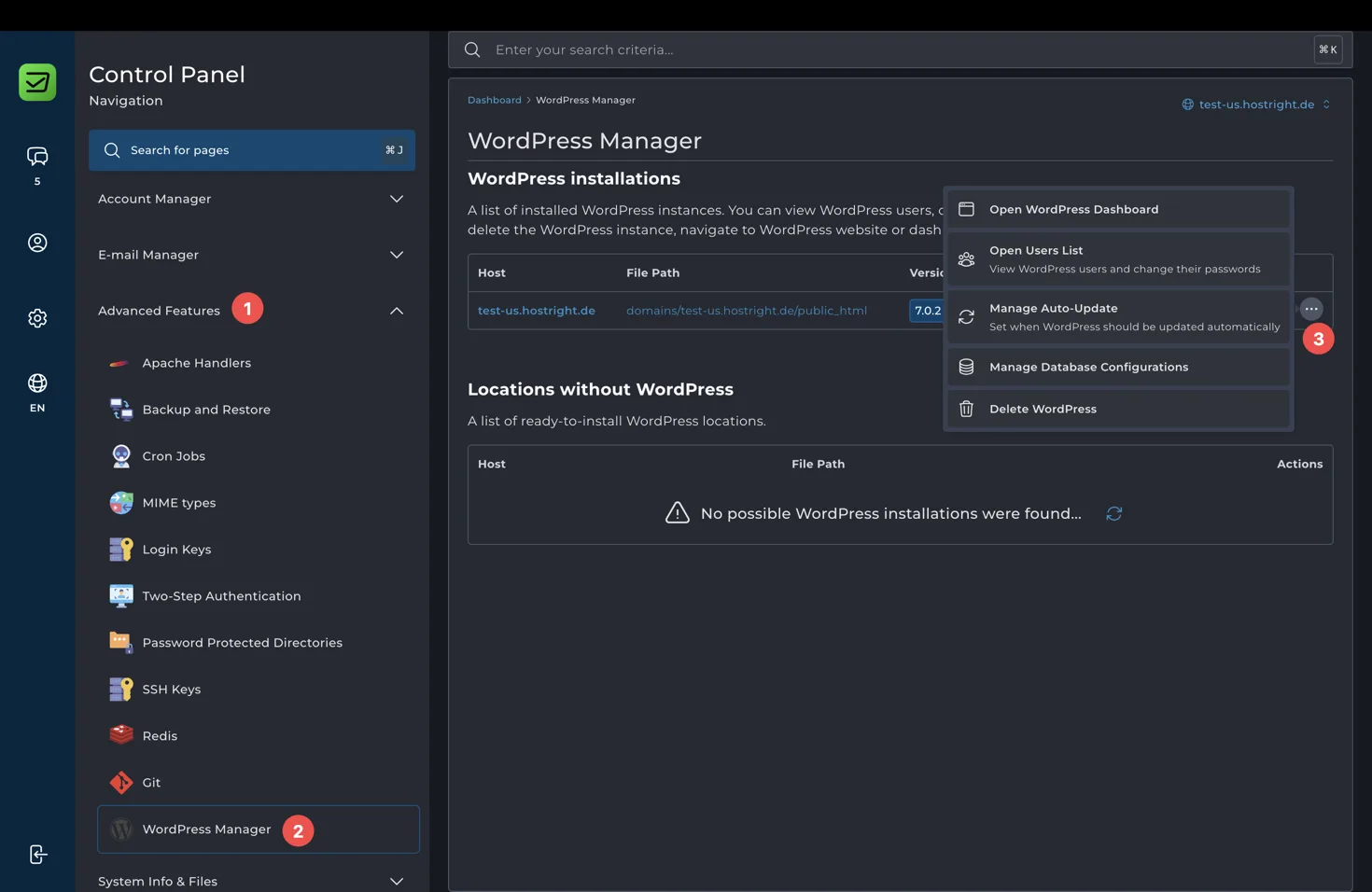Open MIME types label
The width and height of the screenshot is (1372, 892).
[x=179, y=503]
